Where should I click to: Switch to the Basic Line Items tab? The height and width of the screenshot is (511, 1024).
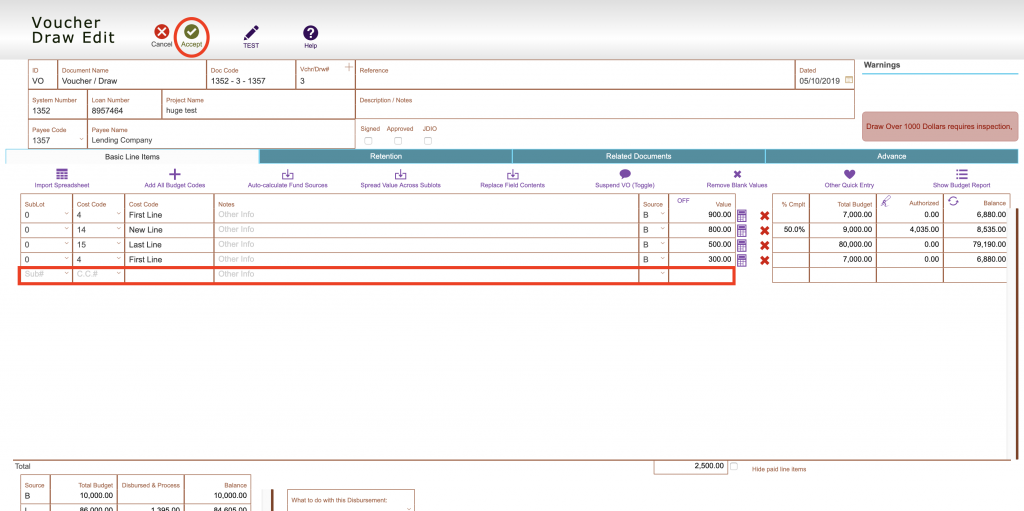click(133, 157)
